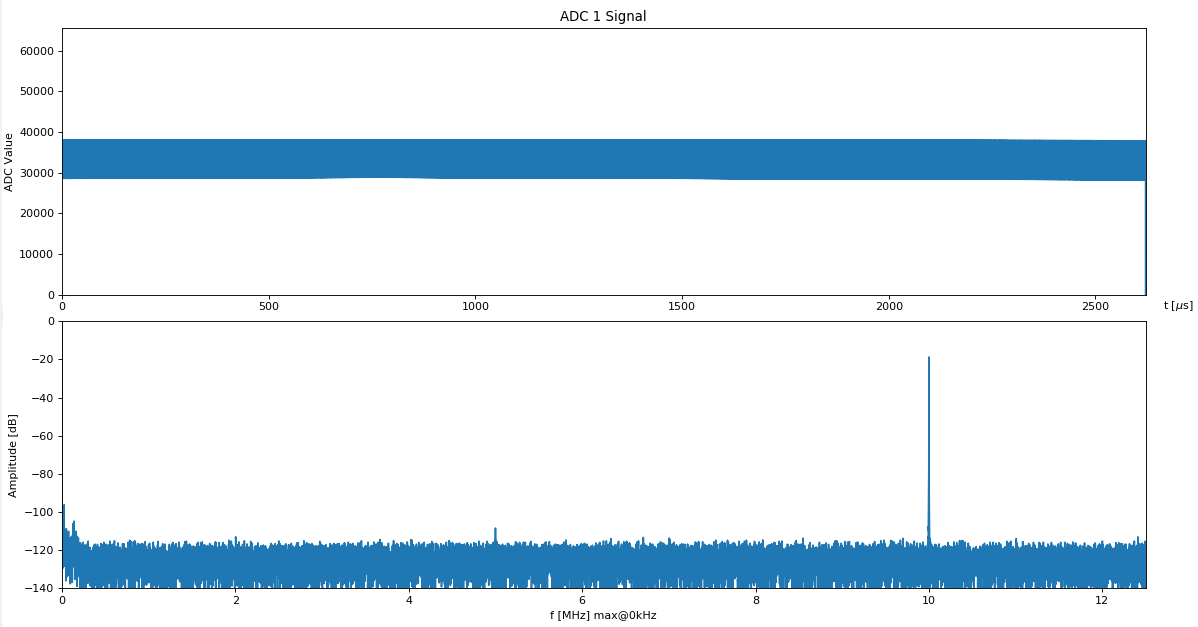Image resolution: width=1198 pixels, height=627 pixels.
Task: Select the 2500 tick on time axis
Action: pyautogui.click(x=1095, y=306)
